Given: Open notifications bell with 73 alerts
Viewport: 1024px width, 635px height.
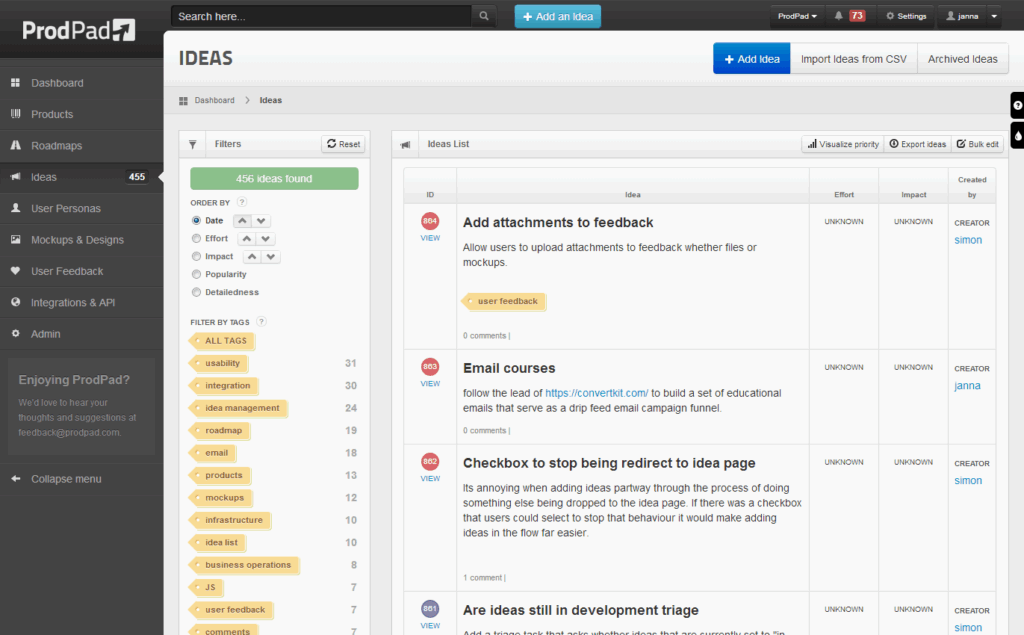Looking at the screenshot, I should pos(849,16).
